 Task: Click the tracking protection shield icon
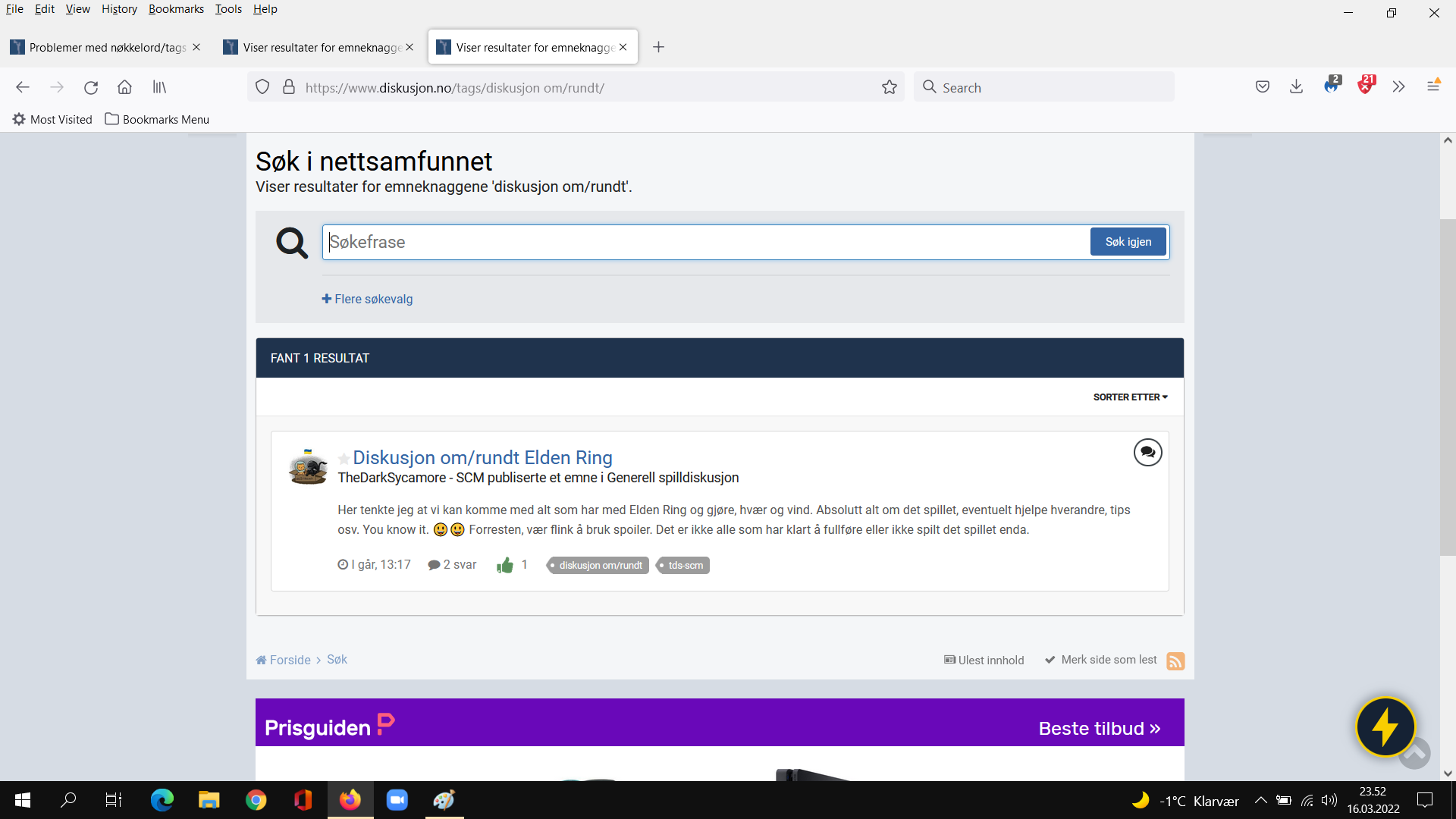point(262,87)
